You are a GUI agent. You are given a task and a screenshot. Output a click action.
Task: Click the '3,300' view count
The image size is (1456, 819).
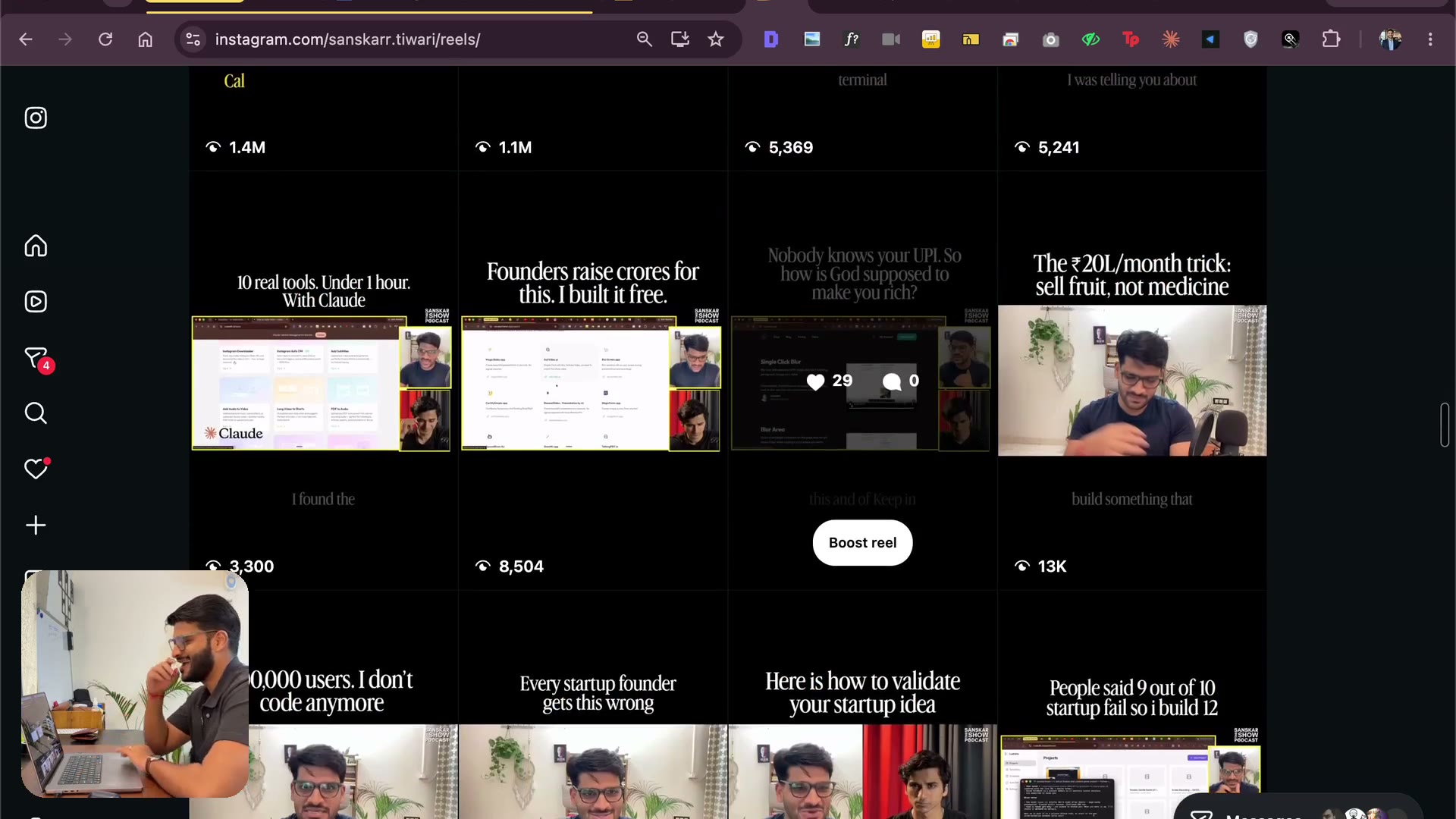click(252, 566)
